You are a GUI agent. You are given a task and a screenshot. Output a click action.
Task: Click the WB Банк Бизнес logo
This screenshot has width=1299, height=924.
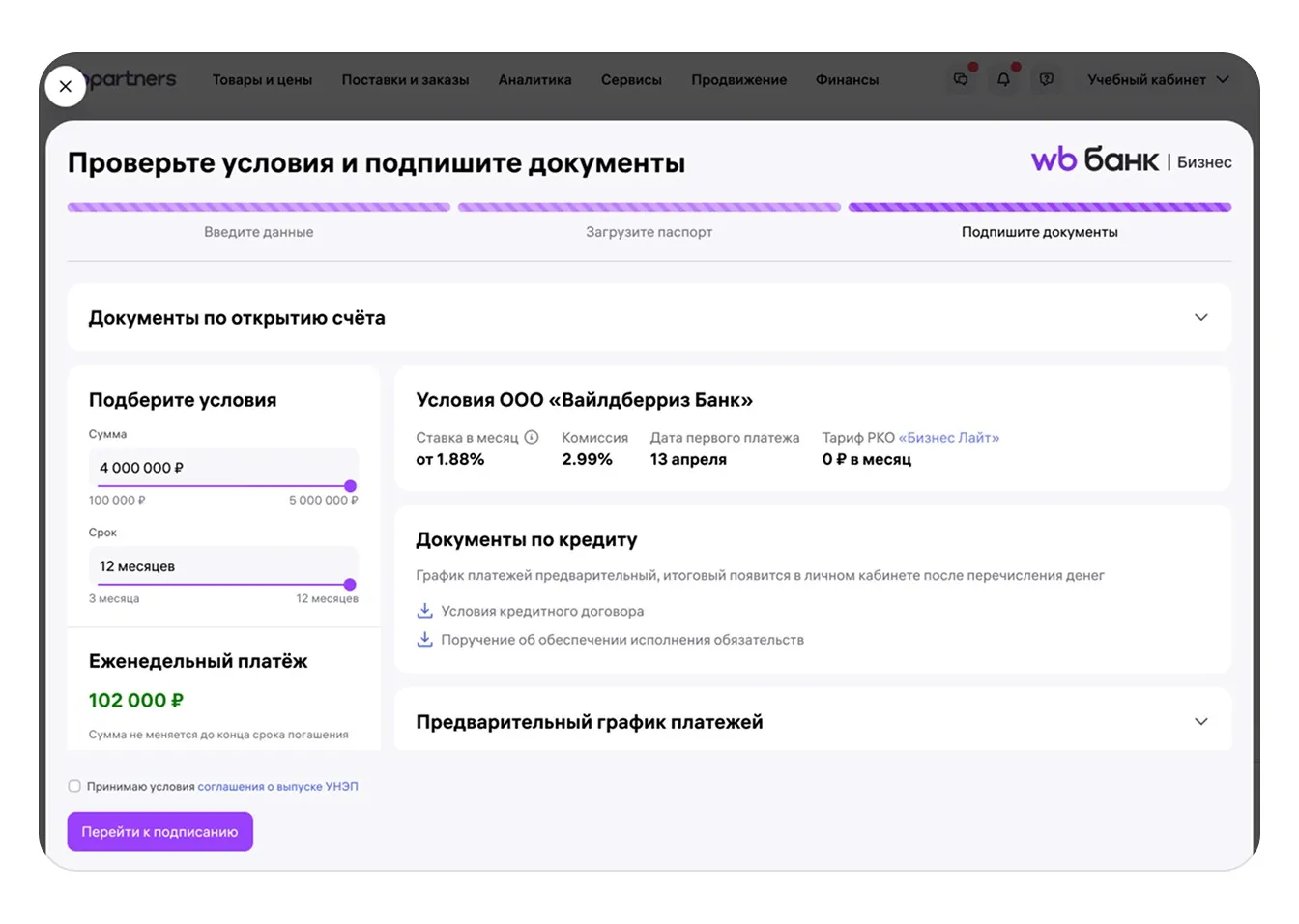(x=1130, y=160)
